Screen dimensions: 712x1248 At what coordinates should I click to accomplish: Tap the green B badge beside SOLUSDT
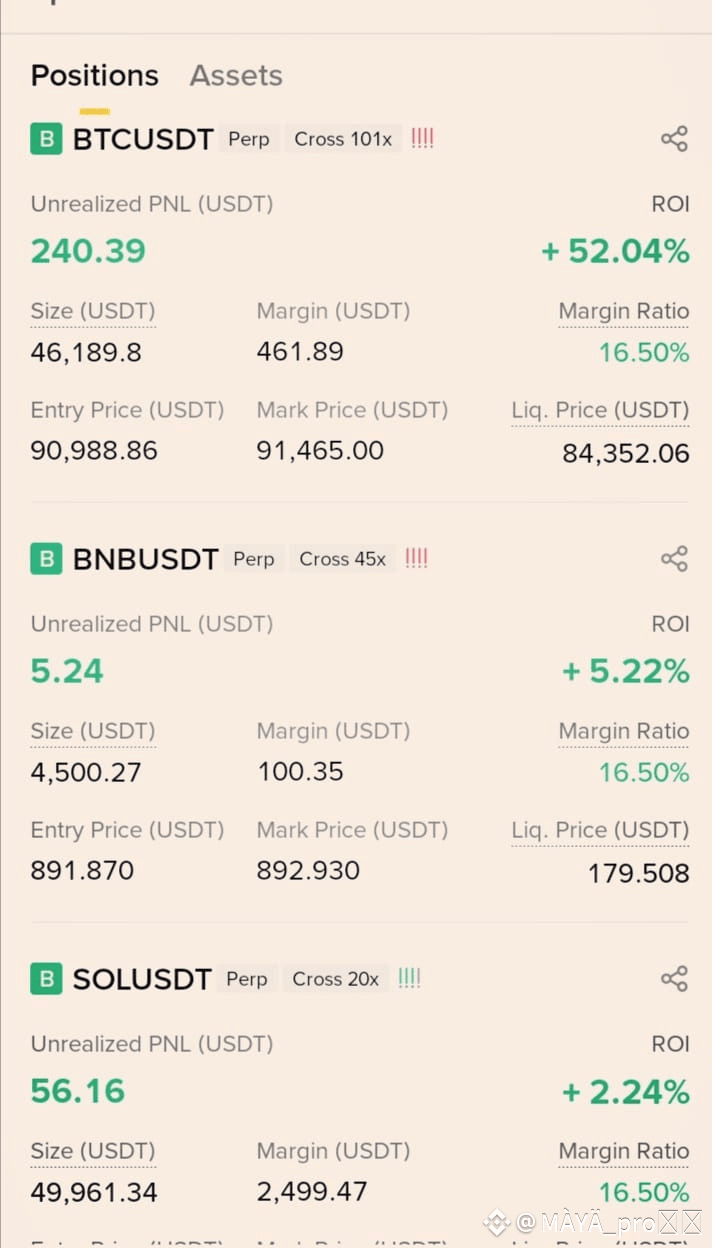click(46, 979)
